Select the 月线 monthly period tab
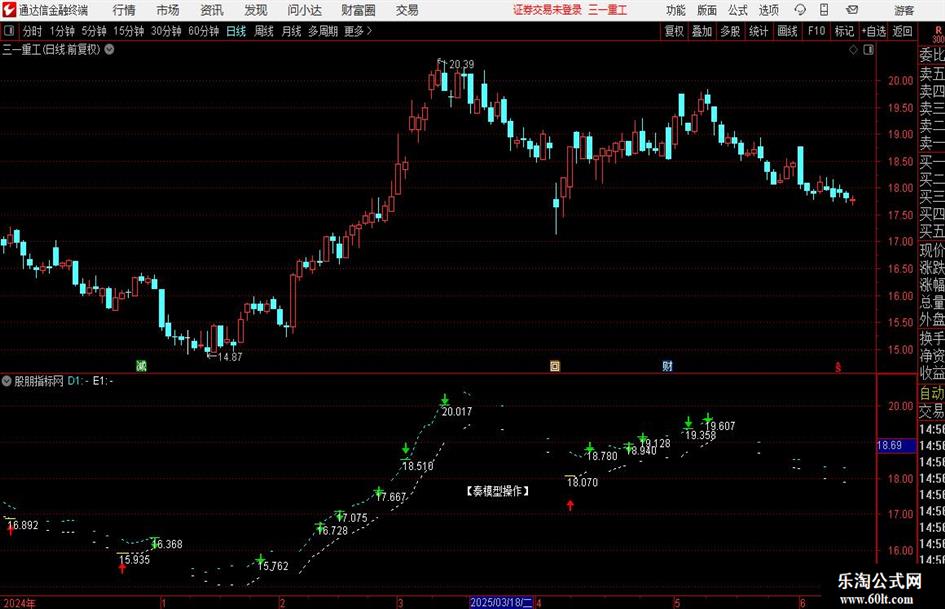The width and height of the screenshot is (945, 609). click(291, 31)
